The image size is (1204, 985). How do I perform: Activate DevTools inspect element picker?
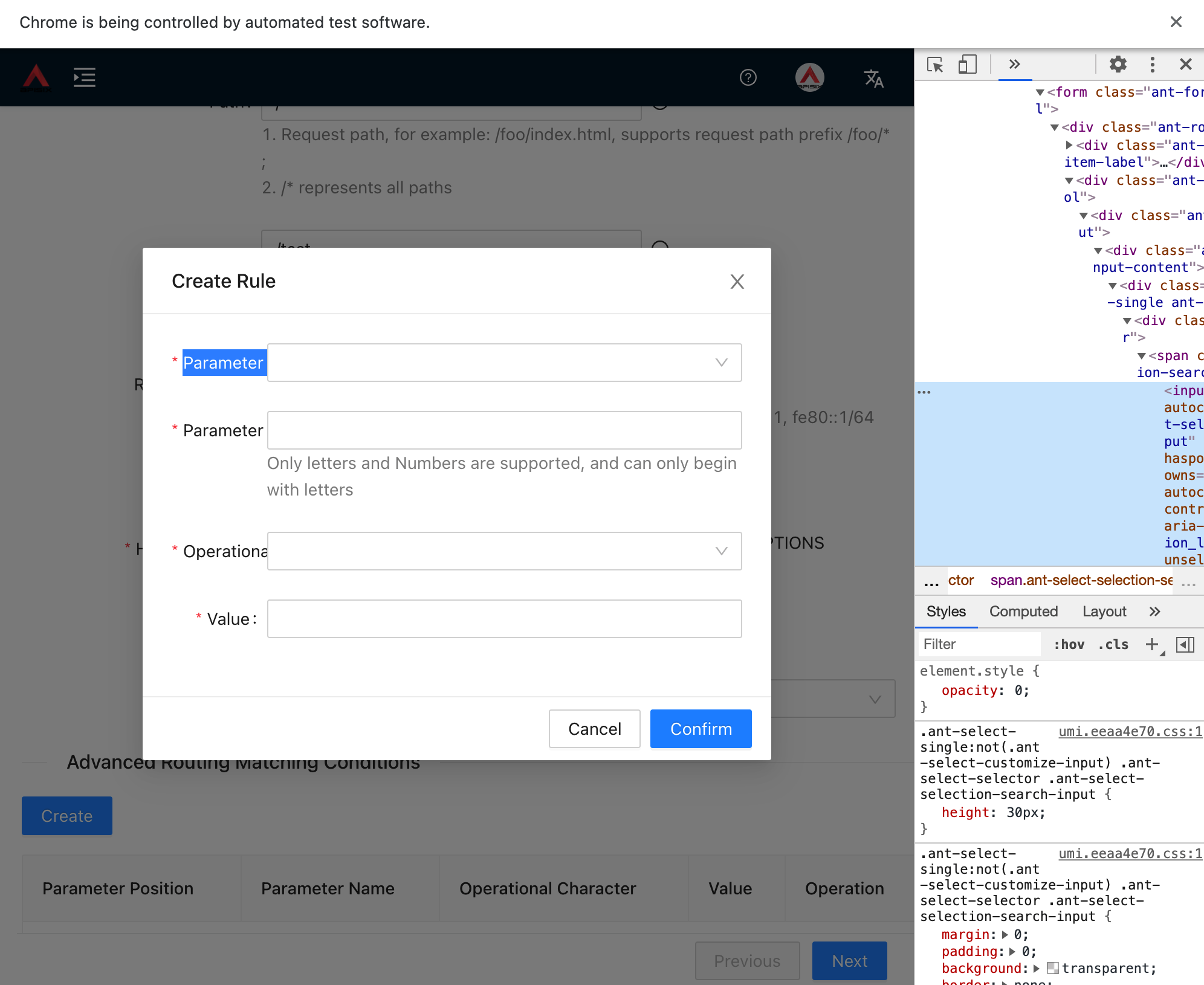tap(935, 64)
